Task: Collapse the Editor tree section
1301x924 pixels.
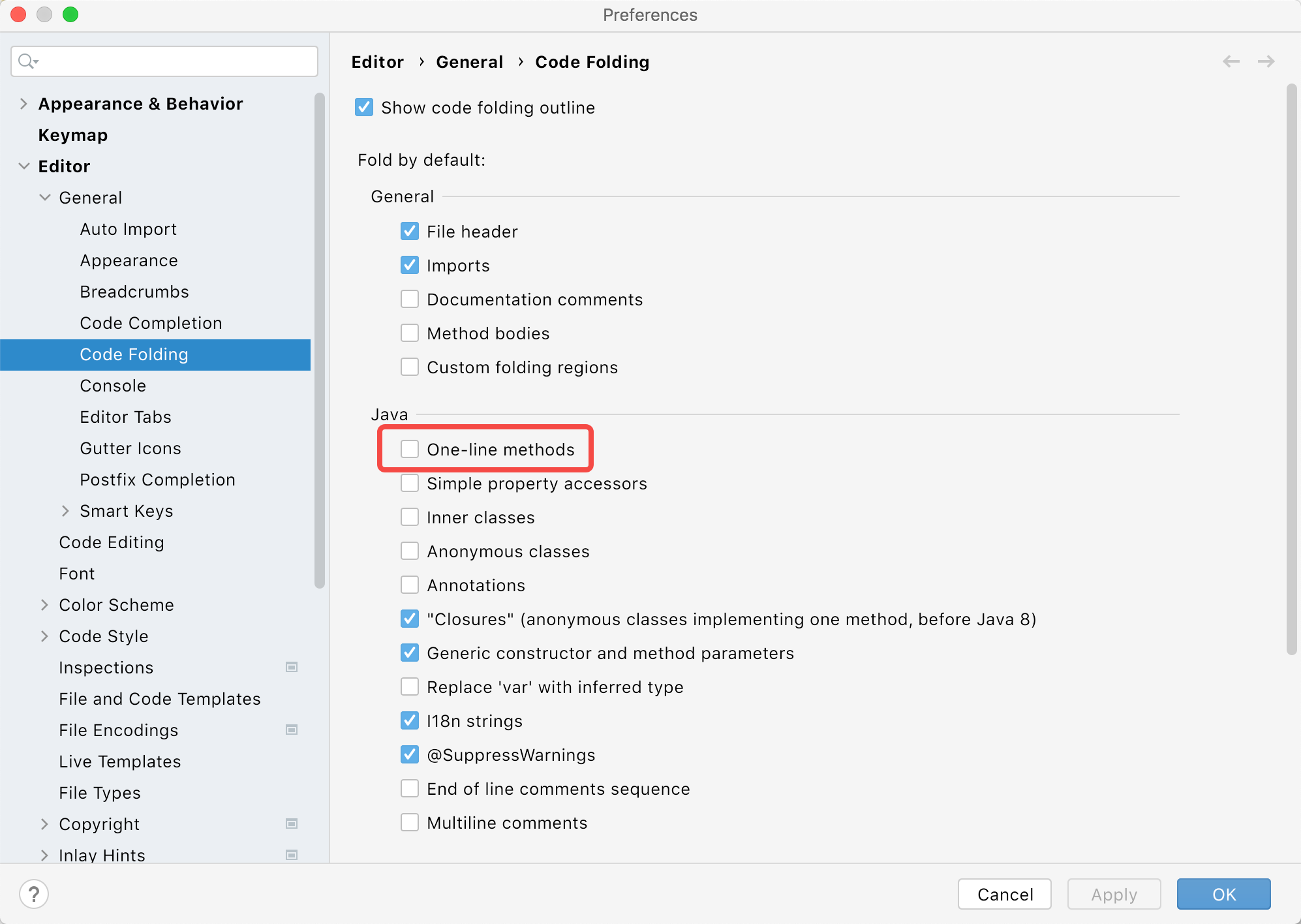Action: [23, 166]
